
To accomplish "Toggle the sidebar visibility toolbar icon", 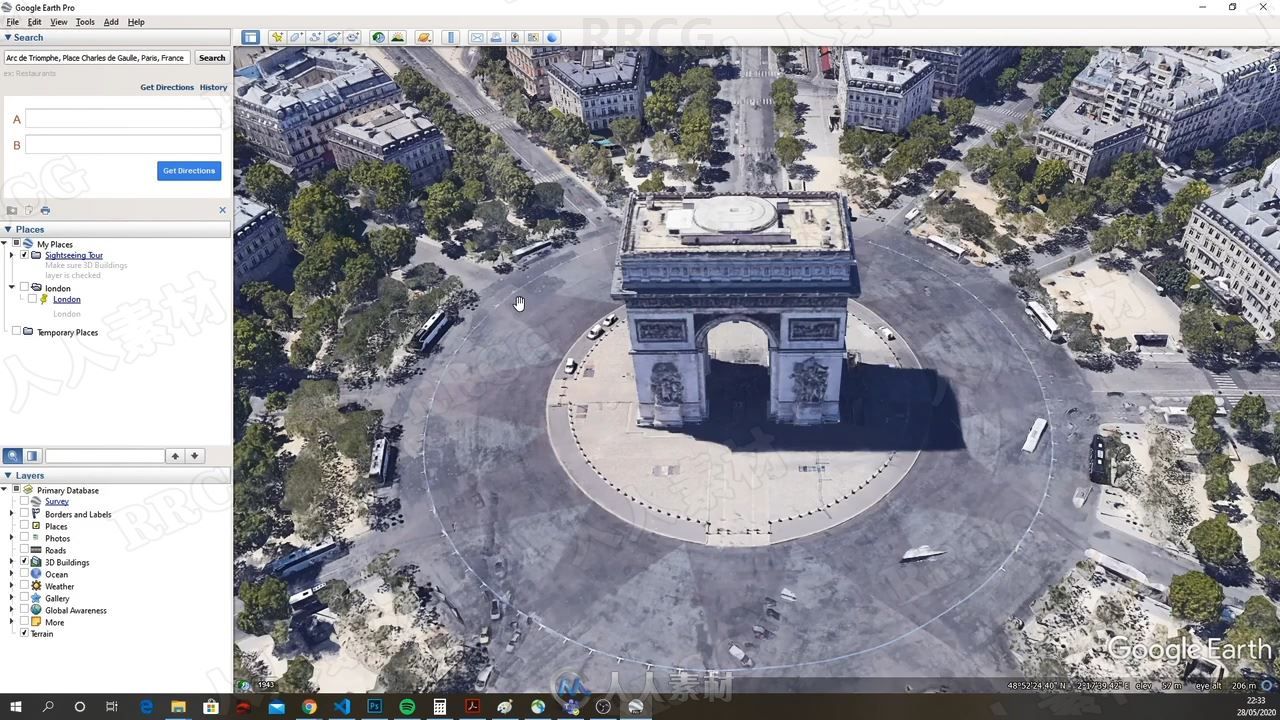I will point(250,37).
